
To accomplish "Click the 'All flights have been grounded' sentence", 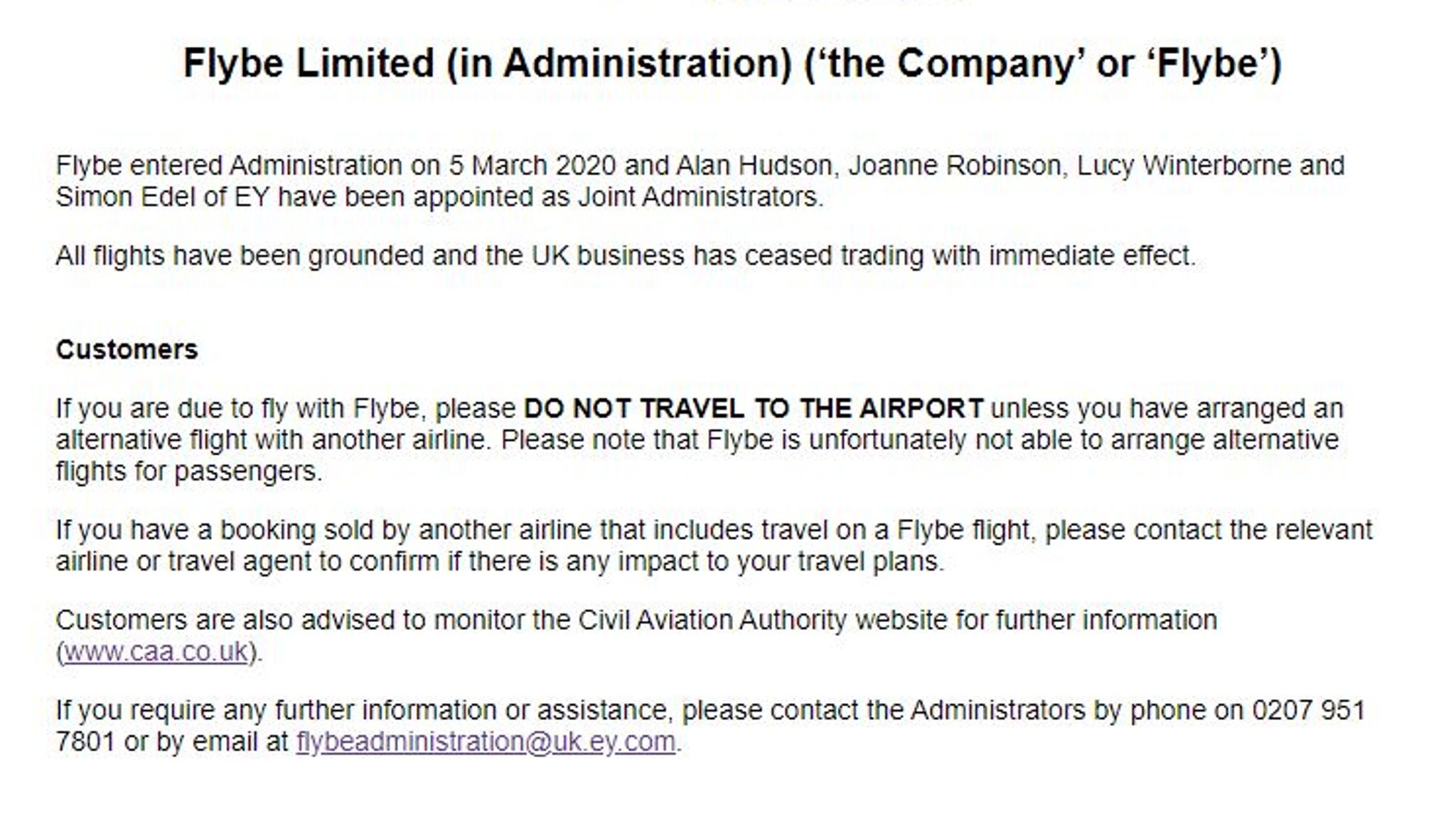I will click(x=626, y=256).
